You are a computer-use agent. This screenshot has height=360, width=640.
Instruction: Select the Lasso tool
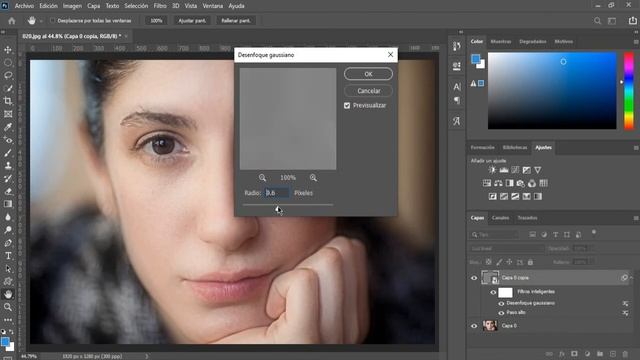click(x=8, y=76)
